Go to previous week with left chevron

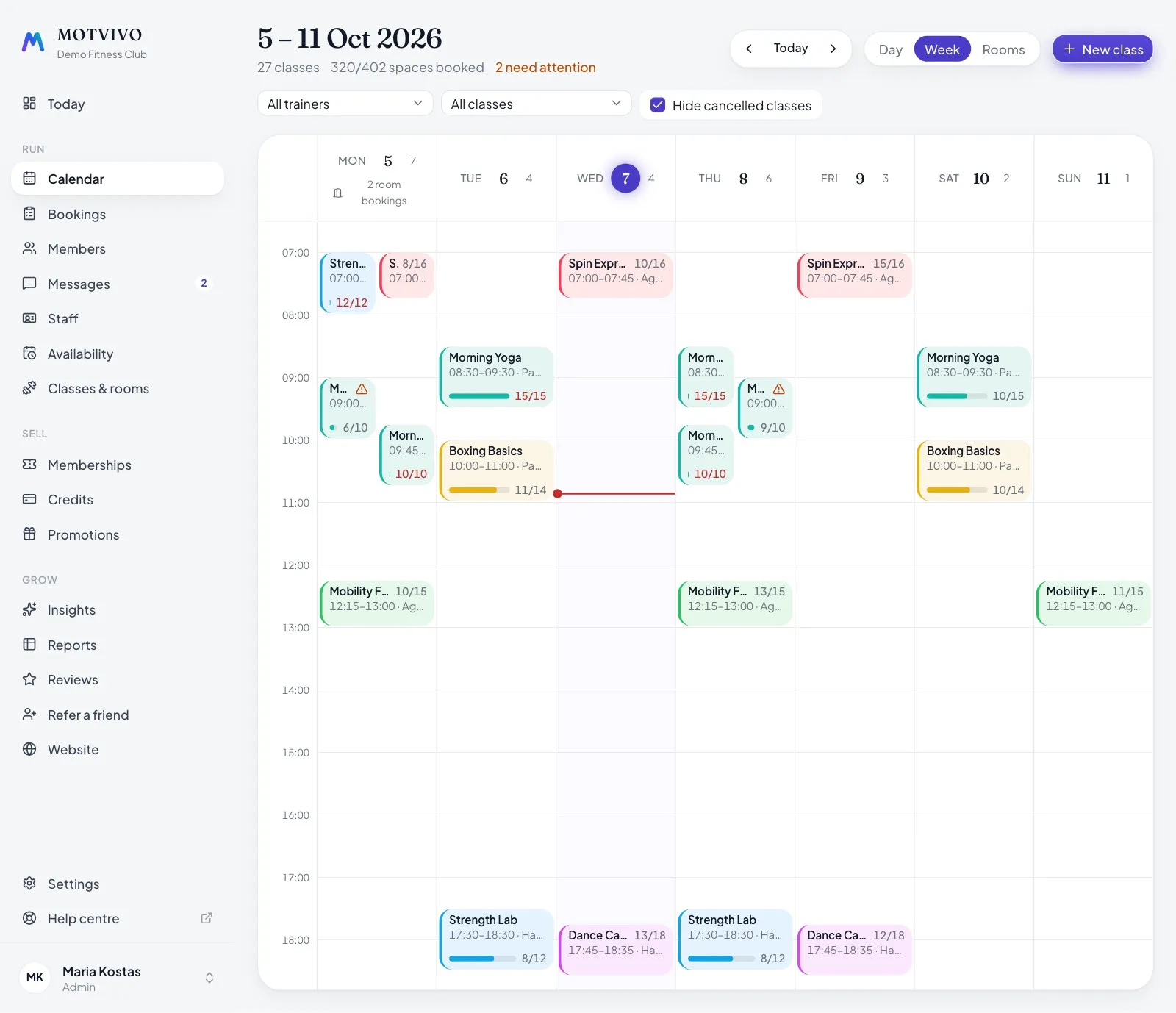click(x=749, y=49)
